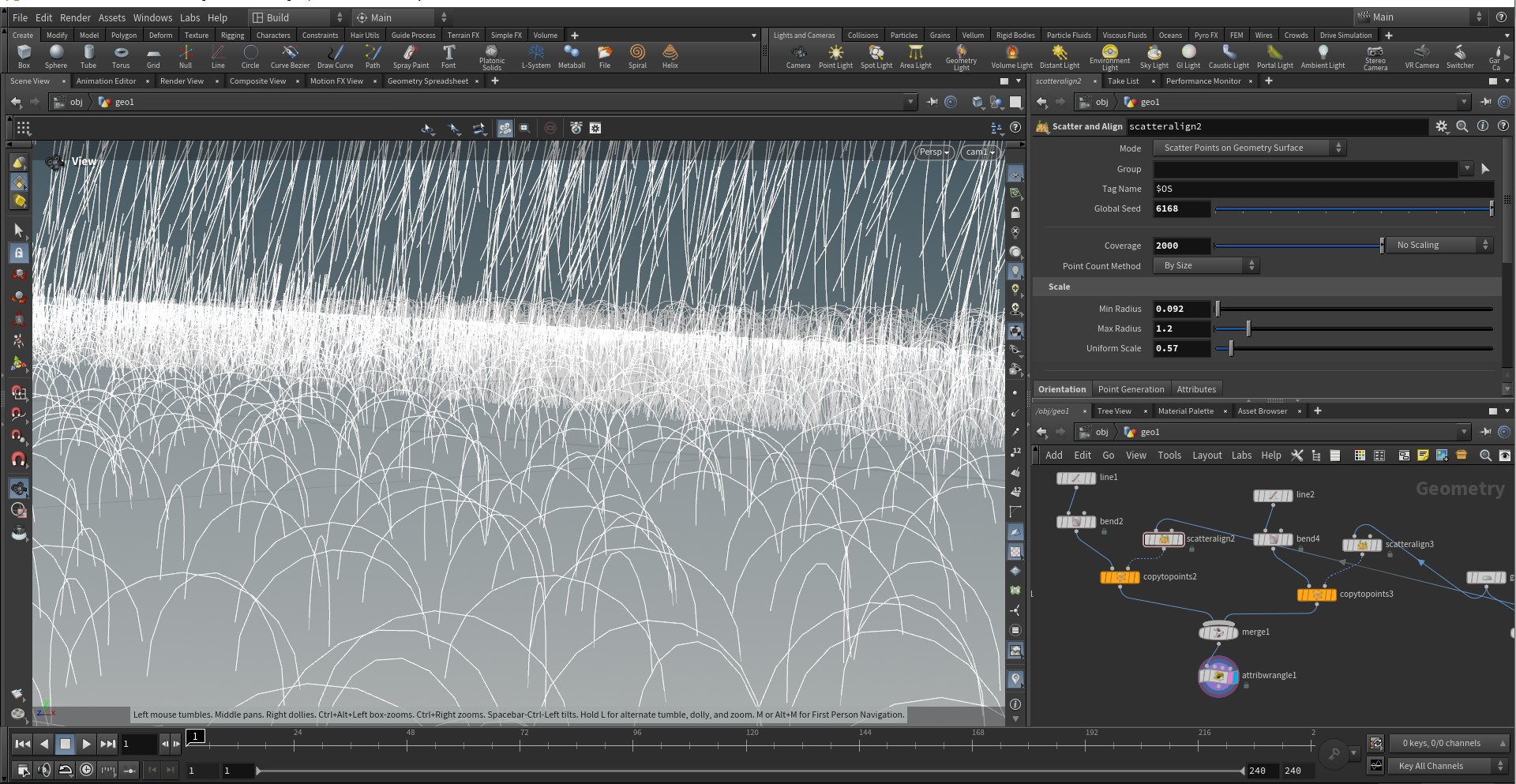
Task: Click the Sky Light shelf icon
Action: (1154, 56)
